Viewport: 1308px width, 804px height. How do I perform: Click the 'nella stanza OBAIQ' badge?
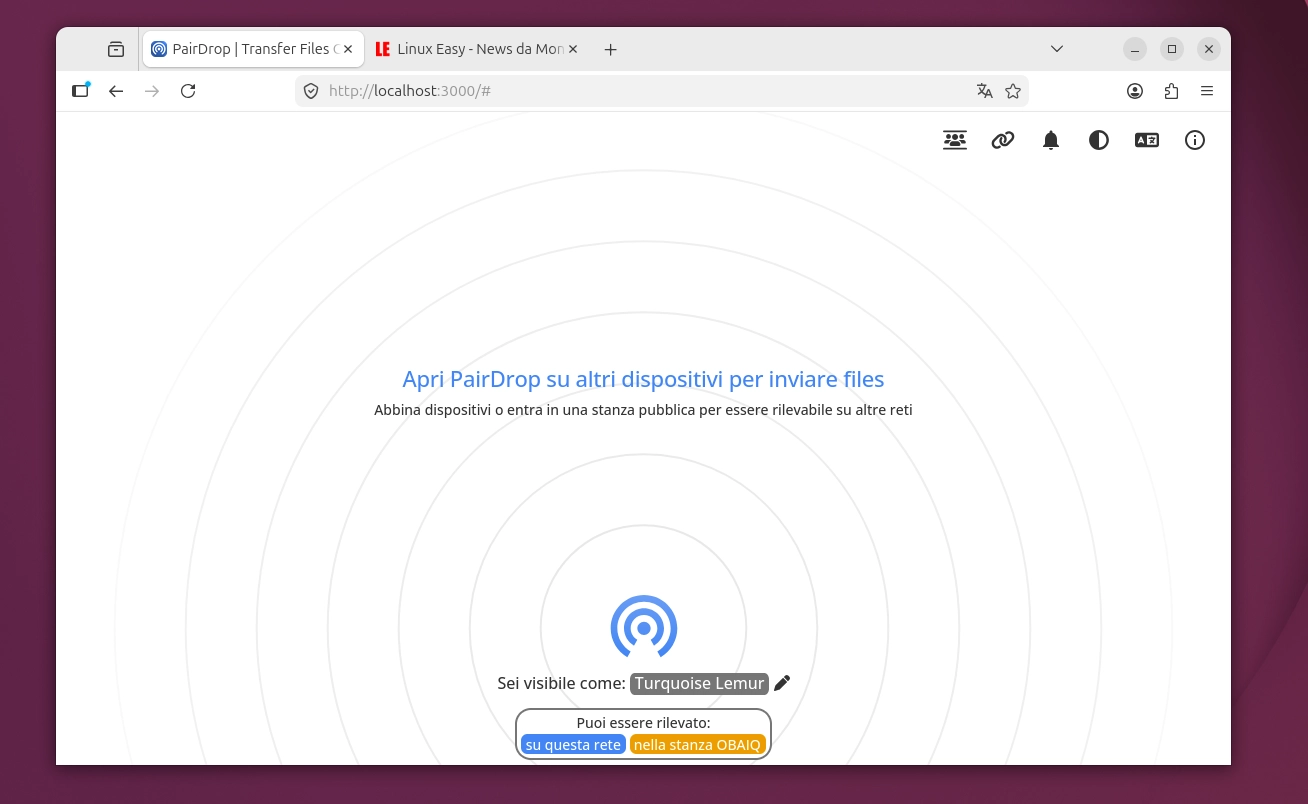tap(698, 745)
